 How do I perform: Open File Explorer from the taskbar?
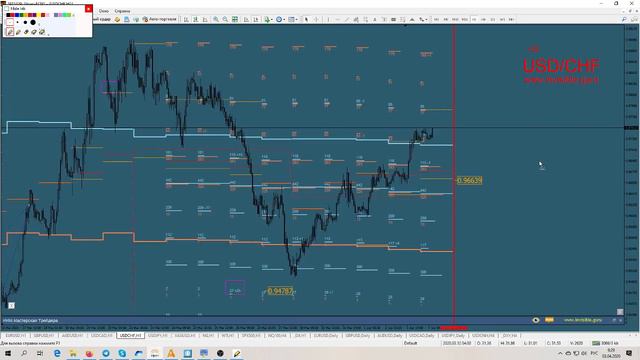point(73,353)
